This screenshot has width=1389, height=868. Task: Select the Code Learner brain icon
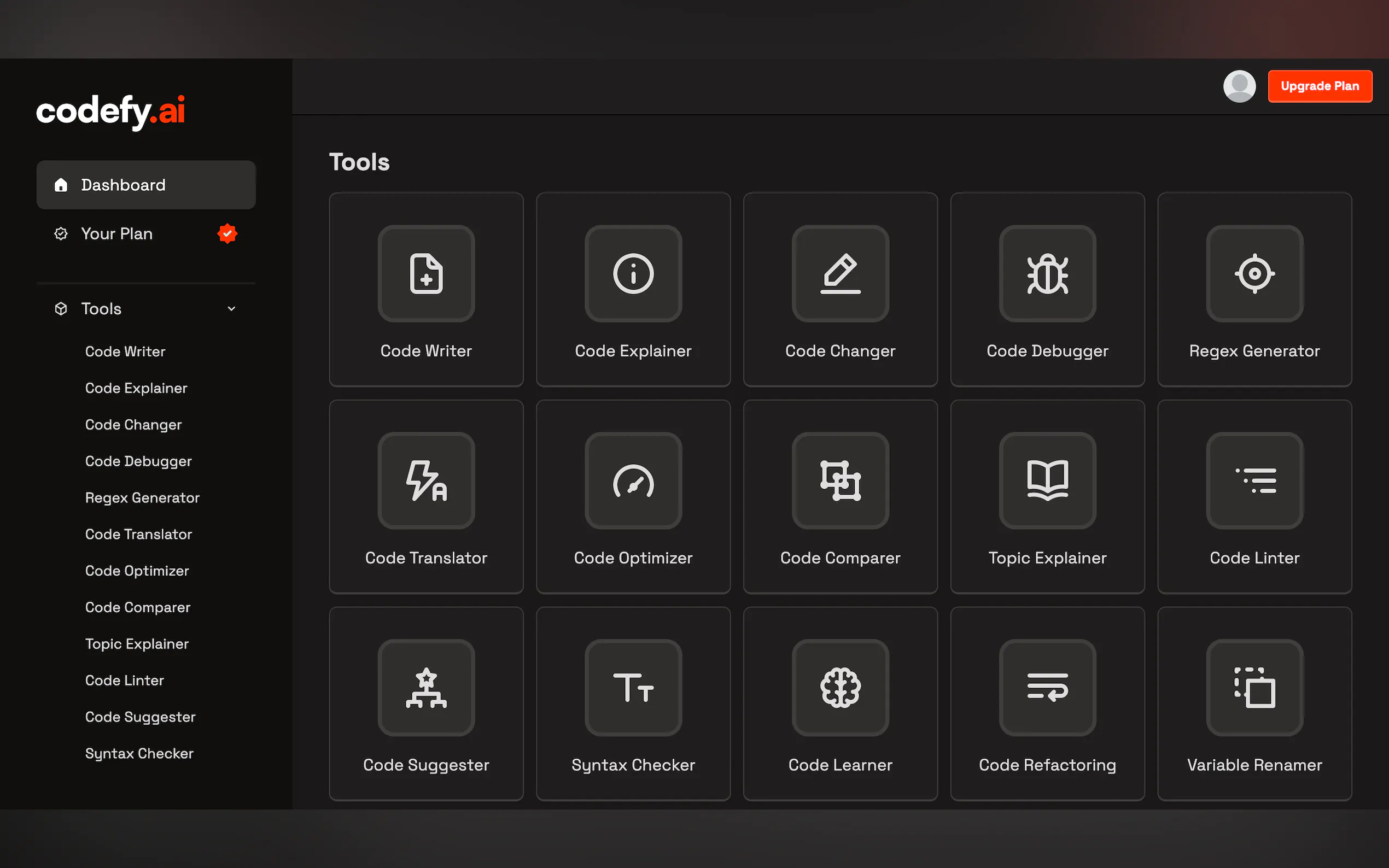840,687
